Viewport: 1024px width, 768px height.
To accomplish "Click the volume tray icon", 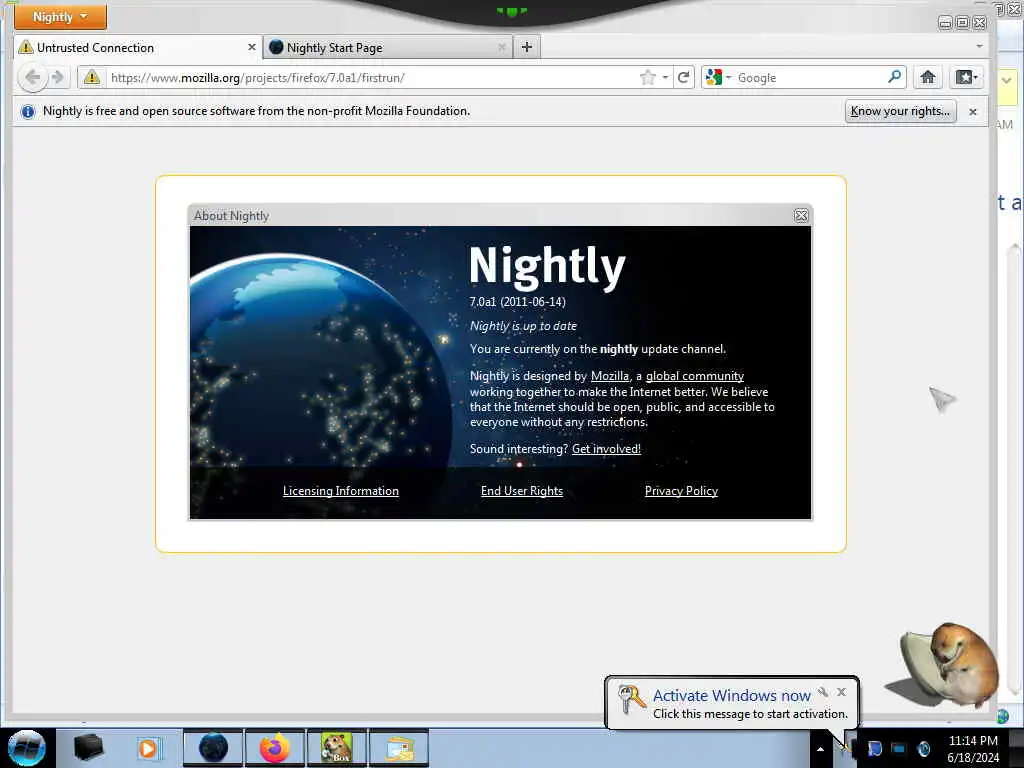I will [x=923, y=749].
